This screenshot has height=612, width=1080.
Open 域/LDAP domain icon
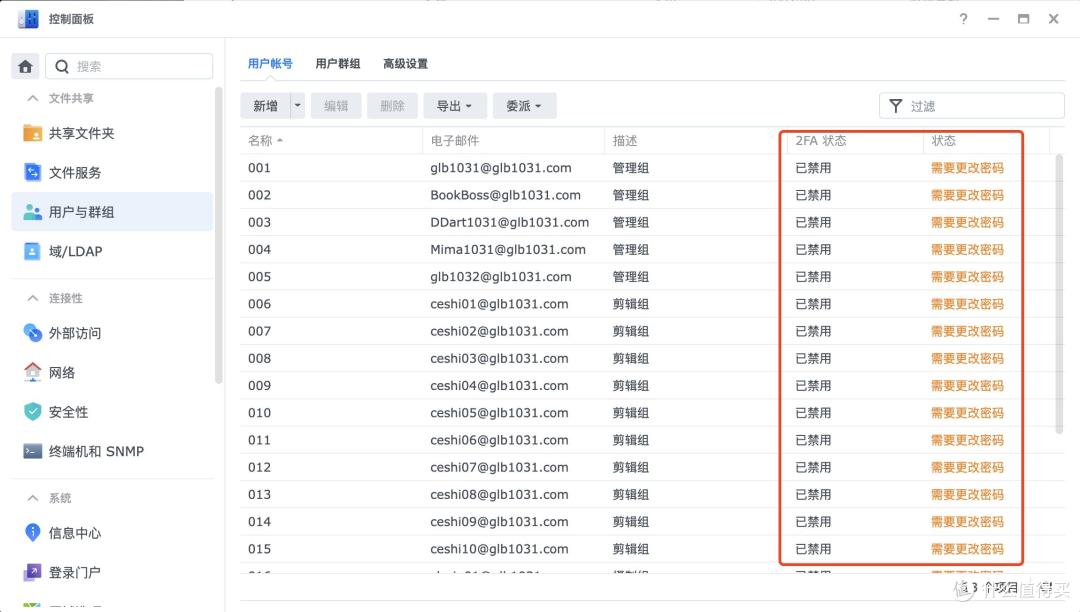(32, 251)
